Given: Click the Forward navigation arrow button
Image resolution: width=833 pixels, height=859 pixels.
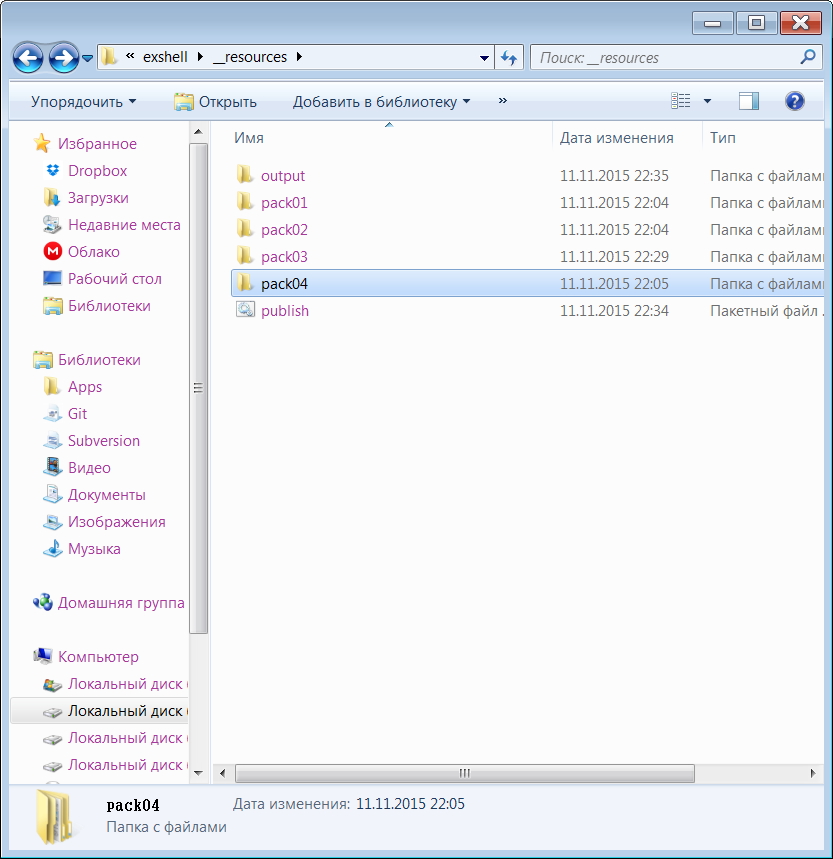Looking at the screenshot, I should (x=64, y=58).
